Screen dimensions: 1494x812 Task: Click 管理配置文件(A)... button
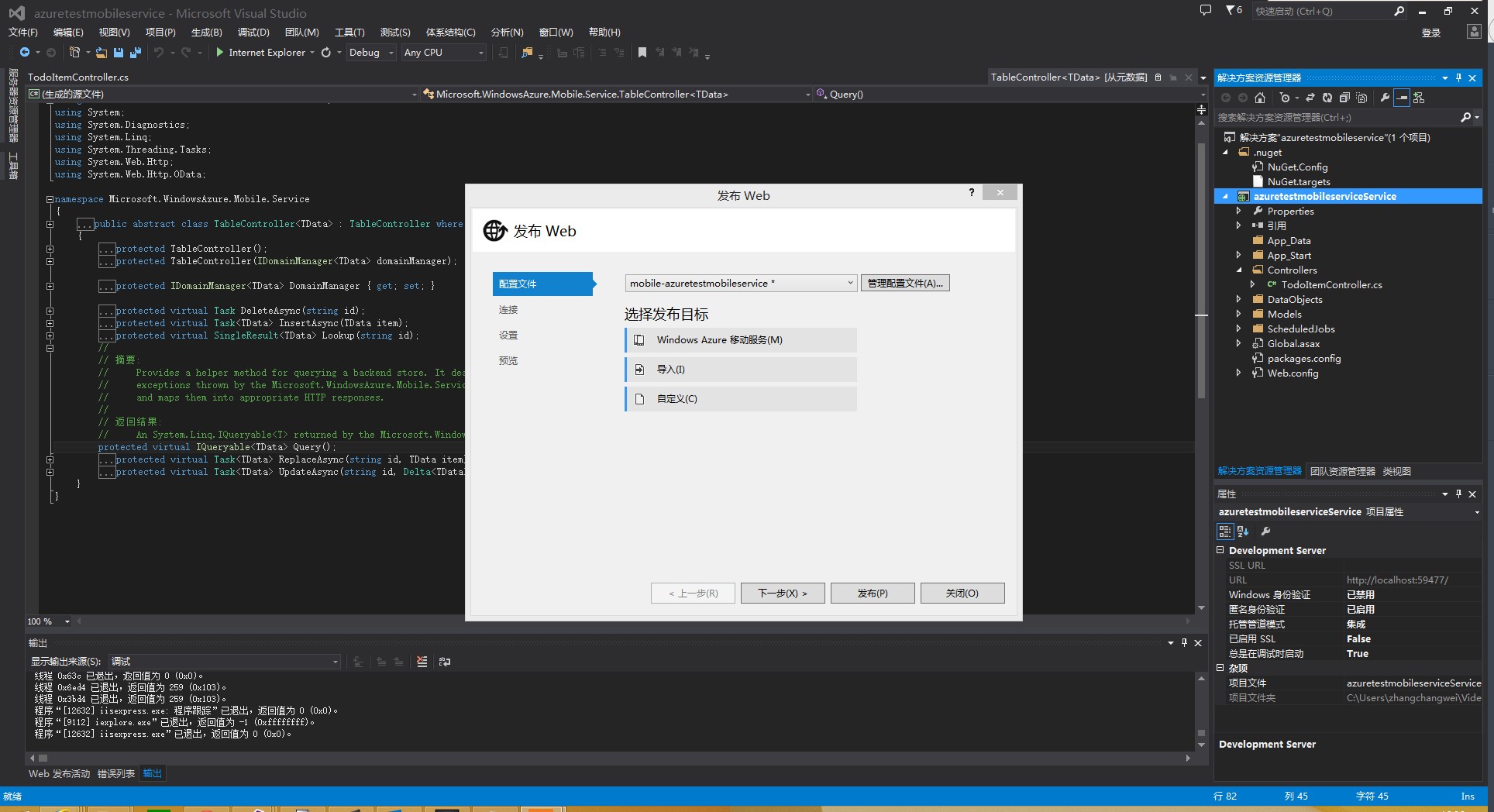tap(905, 283)
